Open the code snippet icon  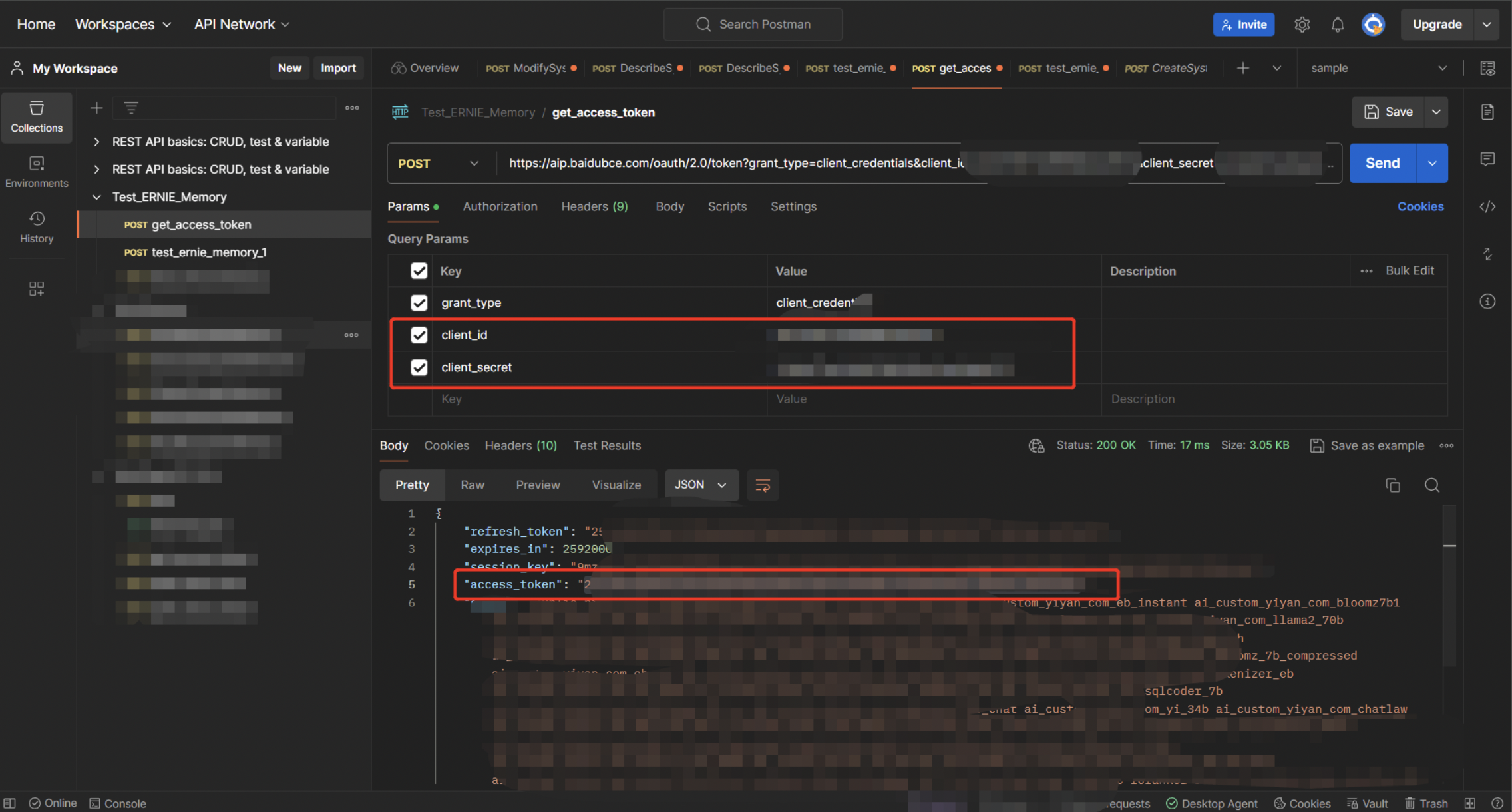[x=1487, y=206]
